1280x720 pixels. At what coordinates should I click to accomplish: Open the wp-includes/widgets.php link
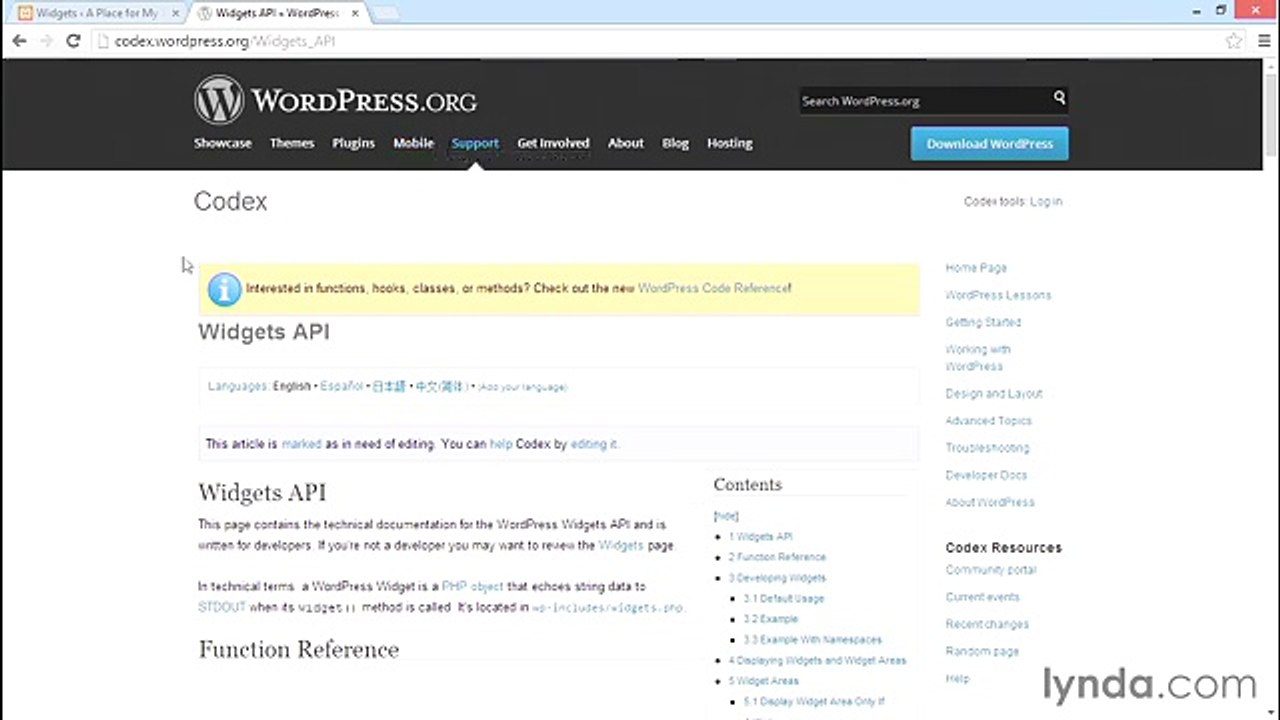click(x=607, y=607)
